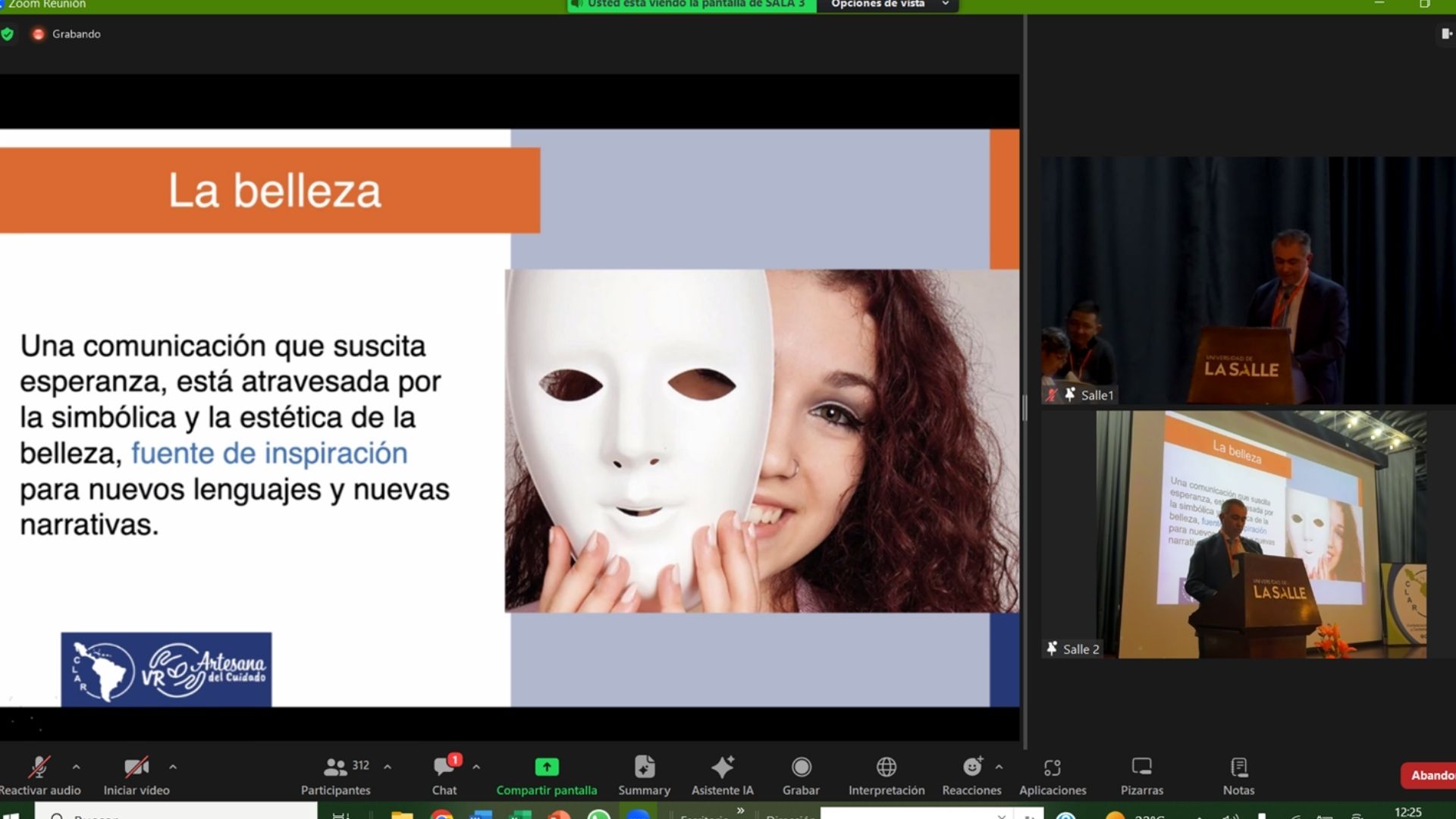
Task: Open the Aplicaciones icon
Action: [1052, 767]
